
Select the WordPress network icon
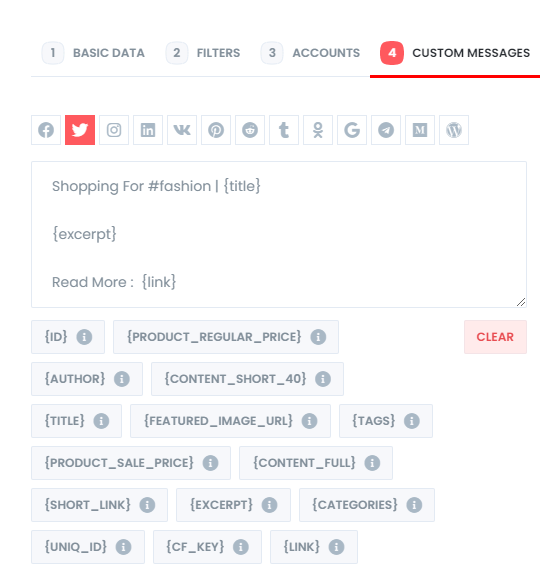pos(454,130)
